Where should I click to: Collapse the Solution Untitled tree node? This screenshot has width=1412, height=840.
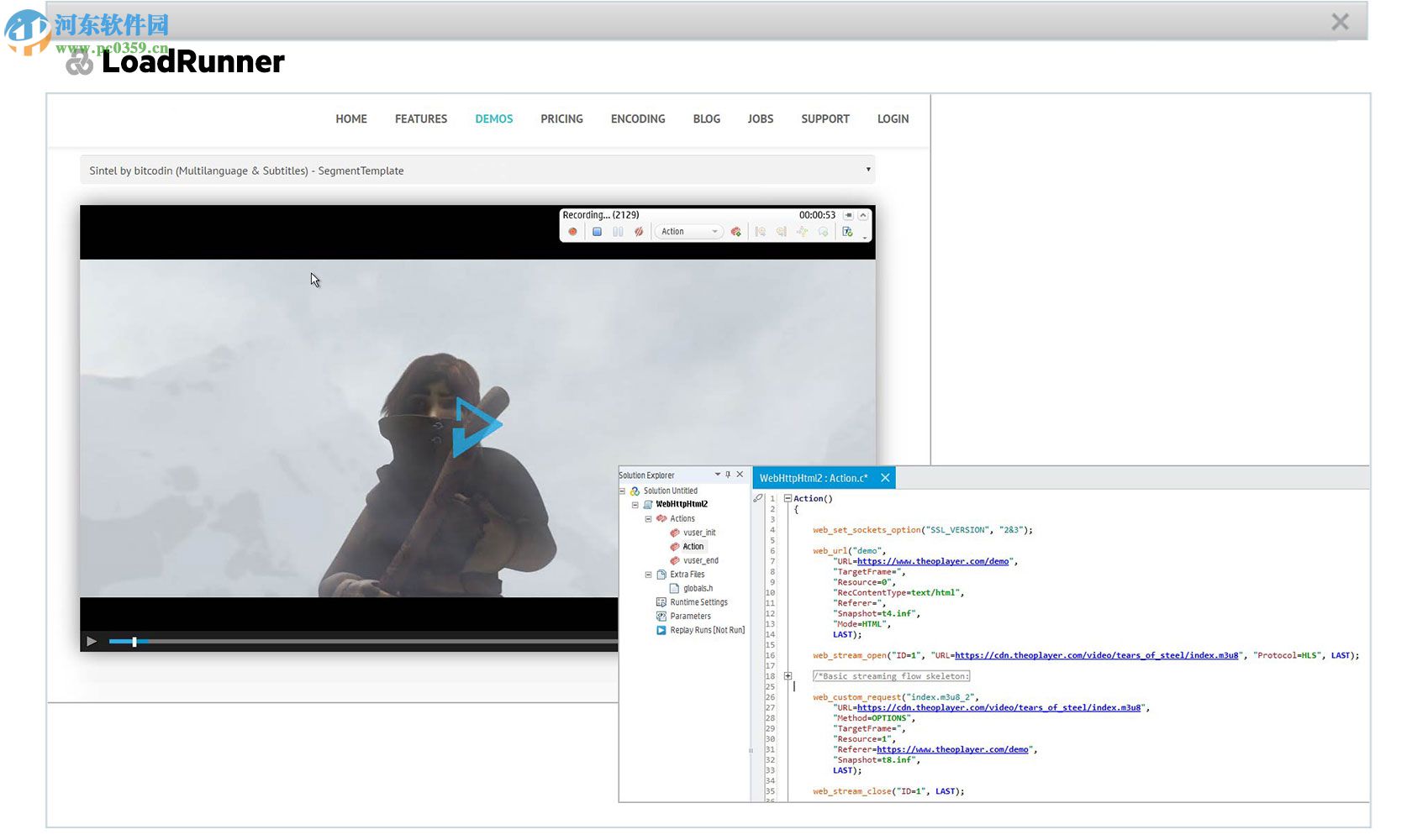coord(623,491)
